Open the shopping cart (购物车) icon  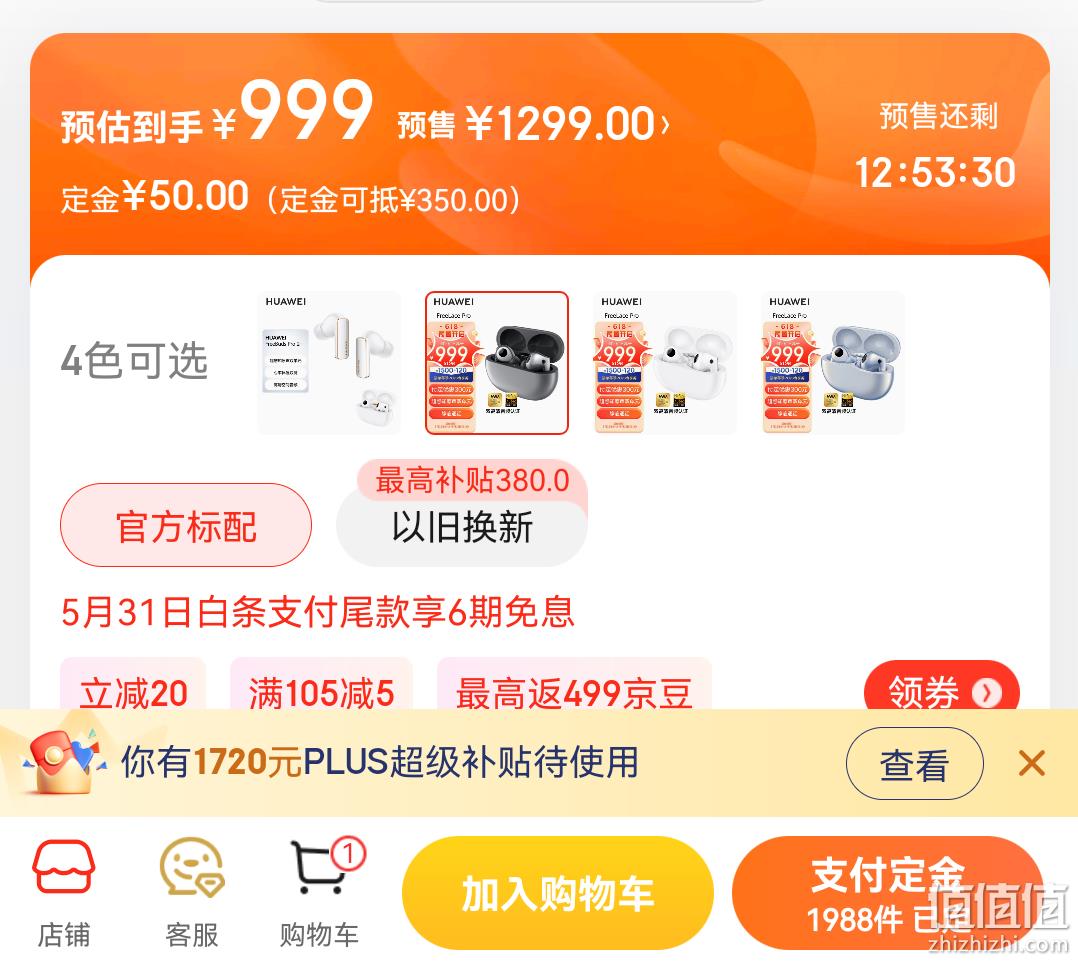coord(319,868)
